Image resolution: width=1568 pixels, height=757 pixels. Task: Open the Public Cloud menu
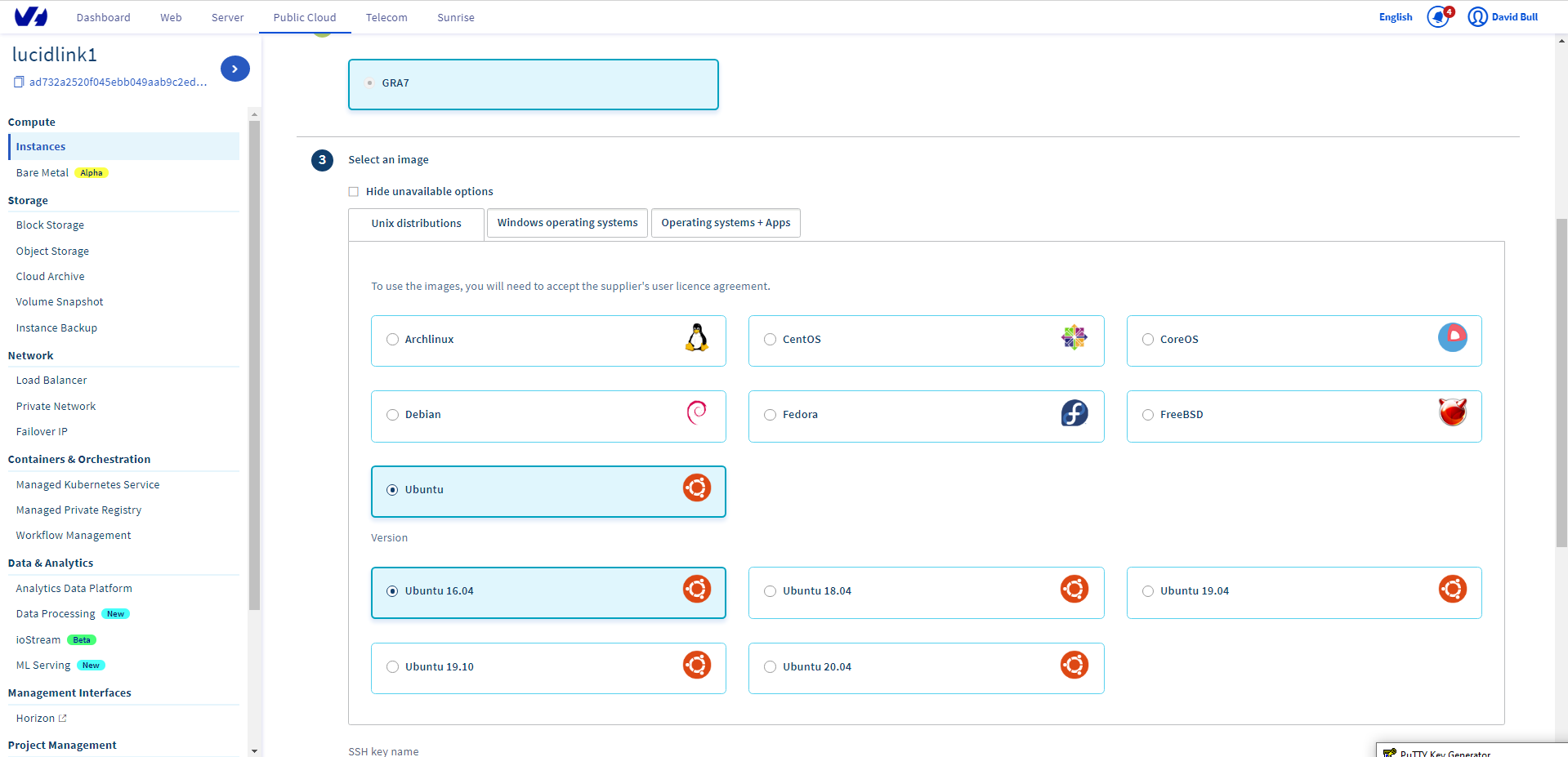[x=305, y=17]
